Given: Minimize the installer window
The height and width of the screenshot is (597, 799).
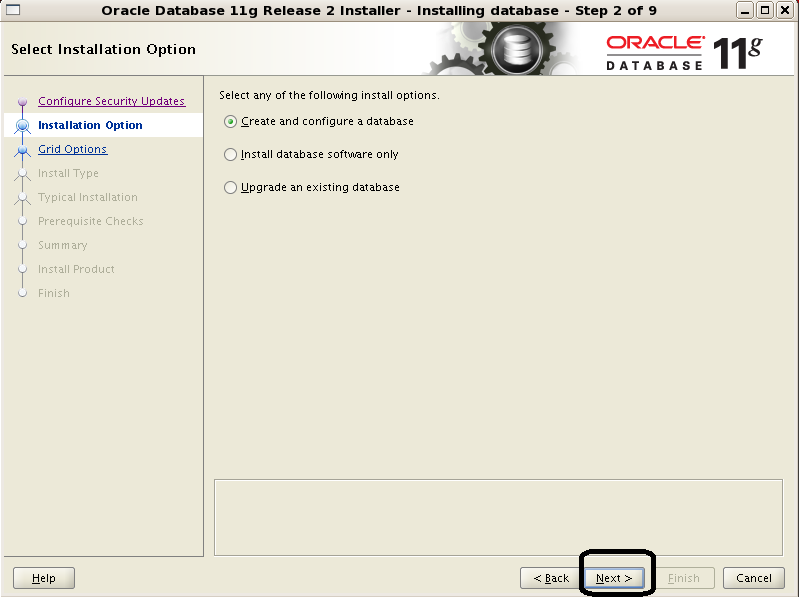Looking at the screenshot, I should tap(746, 10).
